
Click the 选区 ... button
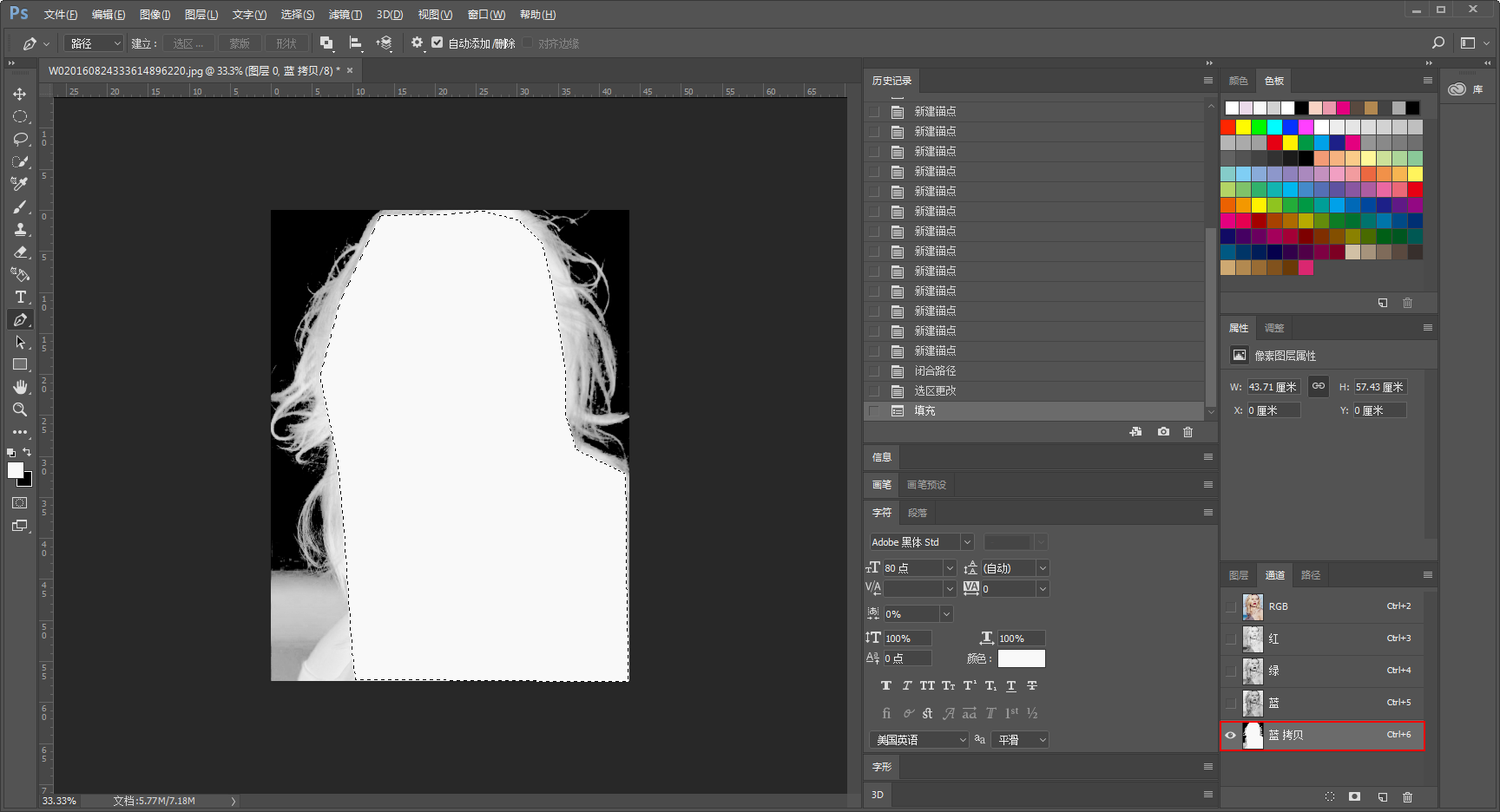point(187,43)
